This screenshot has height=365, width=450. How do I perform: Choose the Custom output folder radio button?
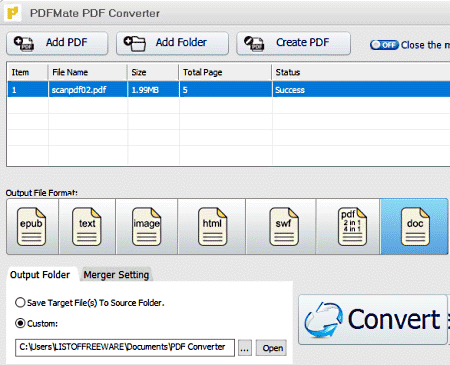pos(20,323)
